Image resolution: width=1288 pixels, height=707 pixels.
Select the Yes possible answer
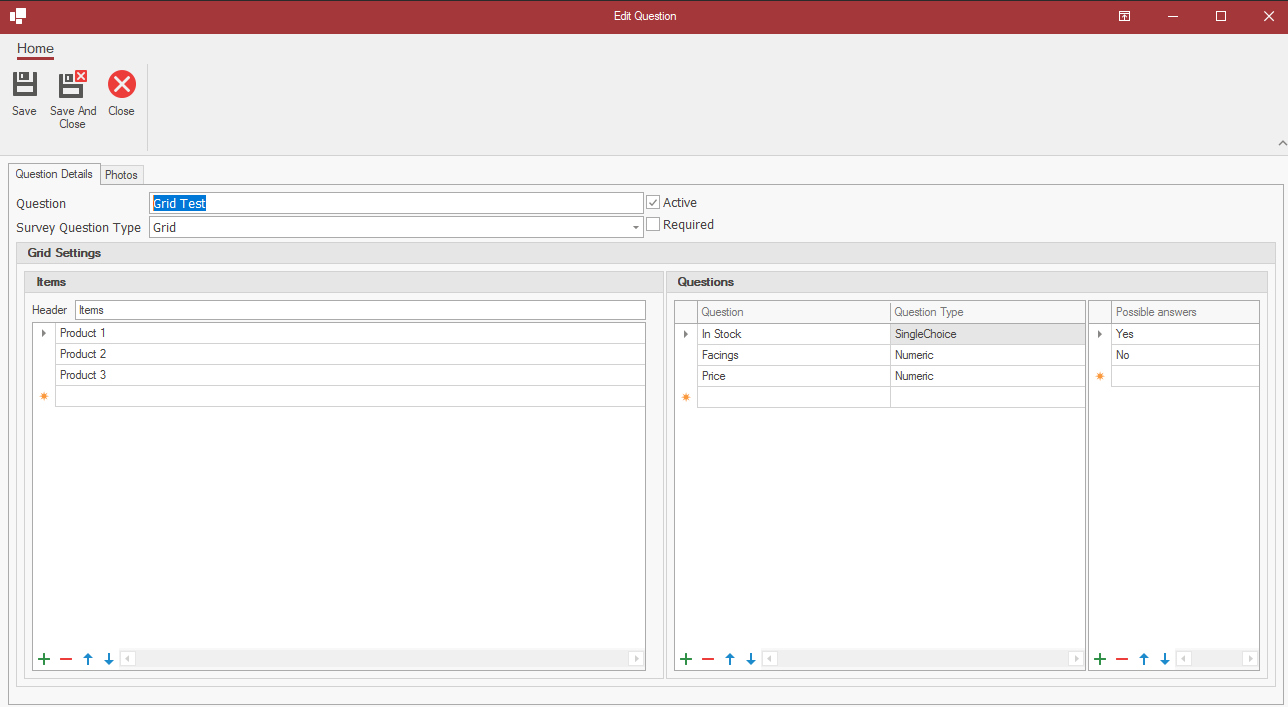[1185, 334]
